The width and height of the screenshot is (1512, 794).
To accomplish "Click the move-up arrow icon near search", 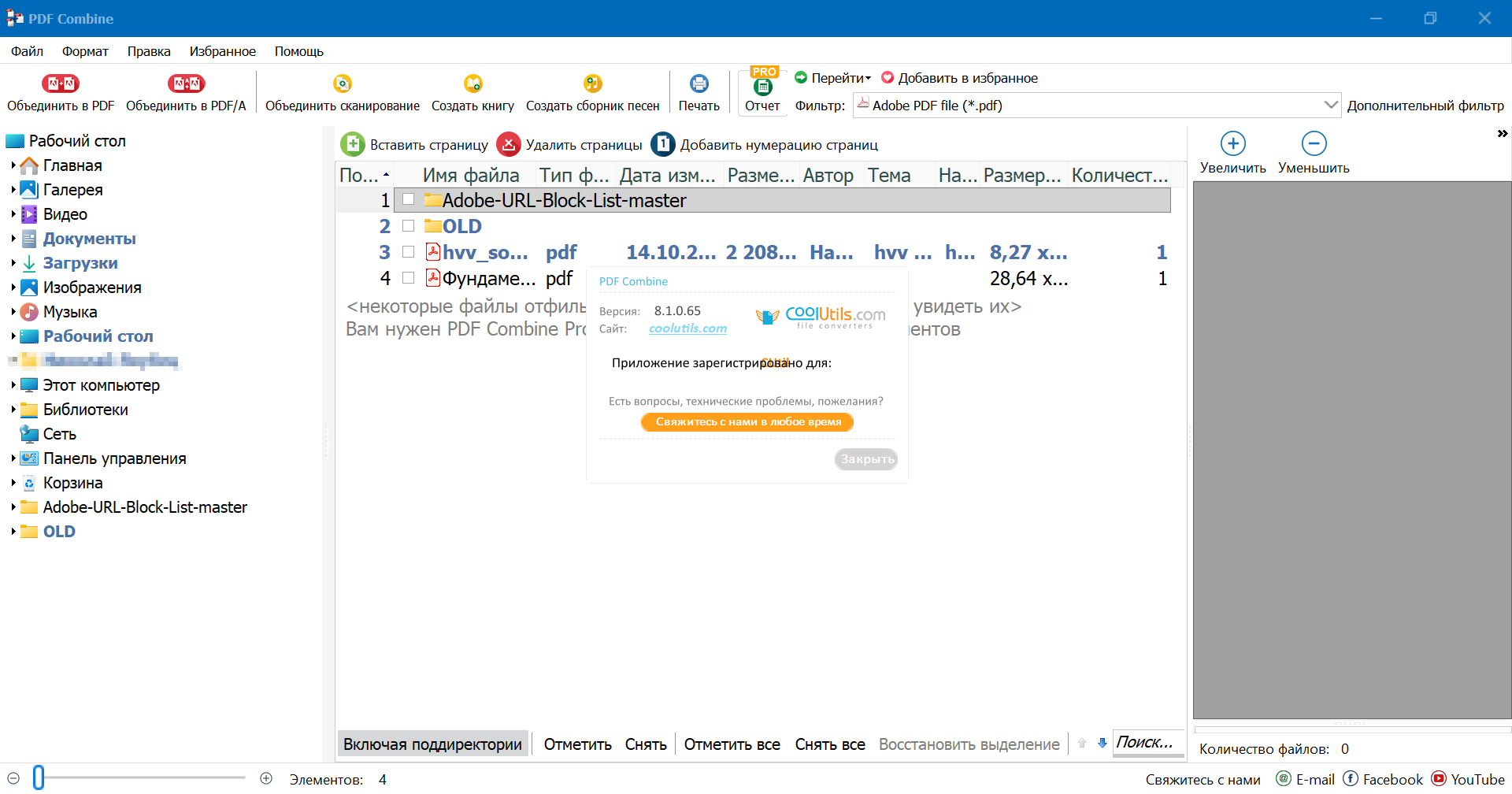I will pos(1082,743).
